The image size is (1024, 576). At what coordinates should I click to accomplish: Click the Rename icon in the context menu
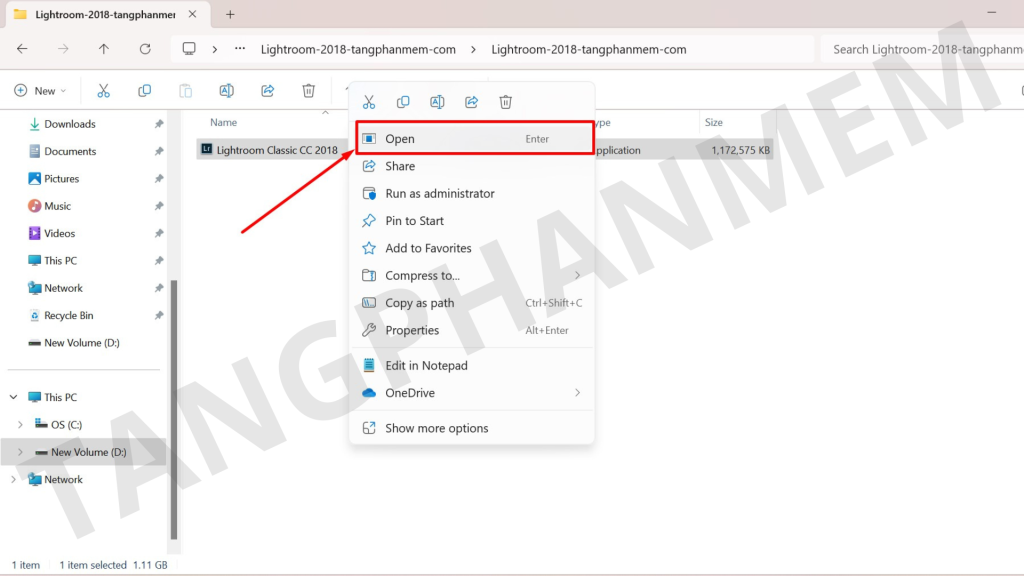pos(437,102)
